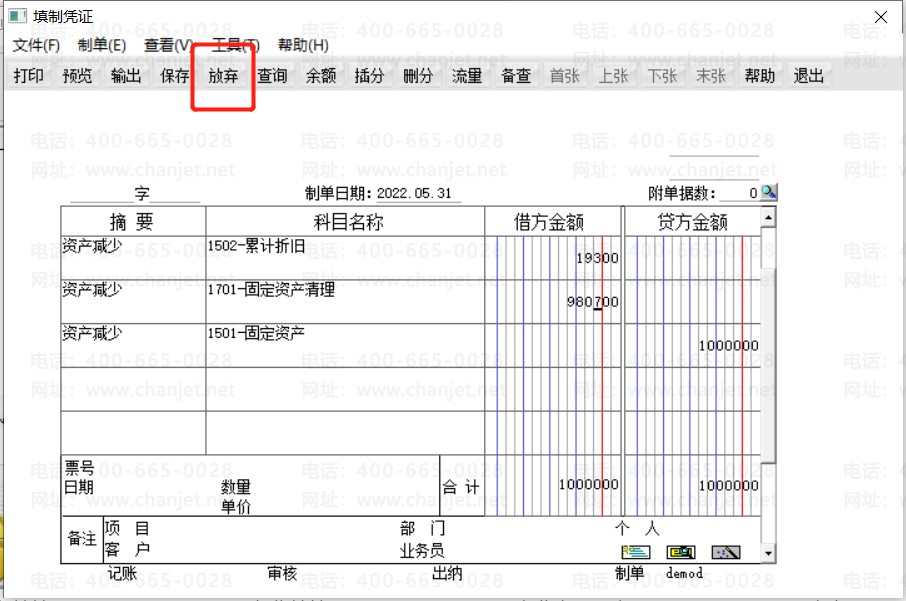906x601 pixels.
Task: Select the 1701-固定资产清理 account cell
Action: coord(345,302)
